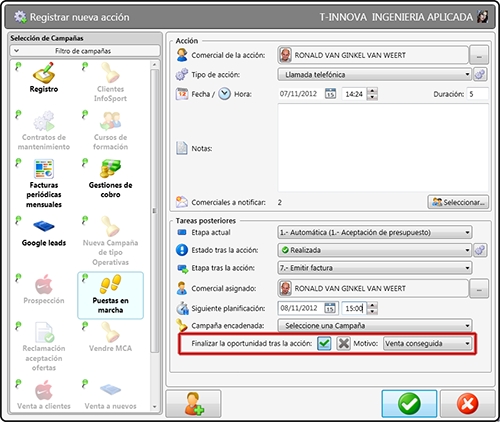
Task: Select the Venta a nuevos campaign
Action: 110,395
